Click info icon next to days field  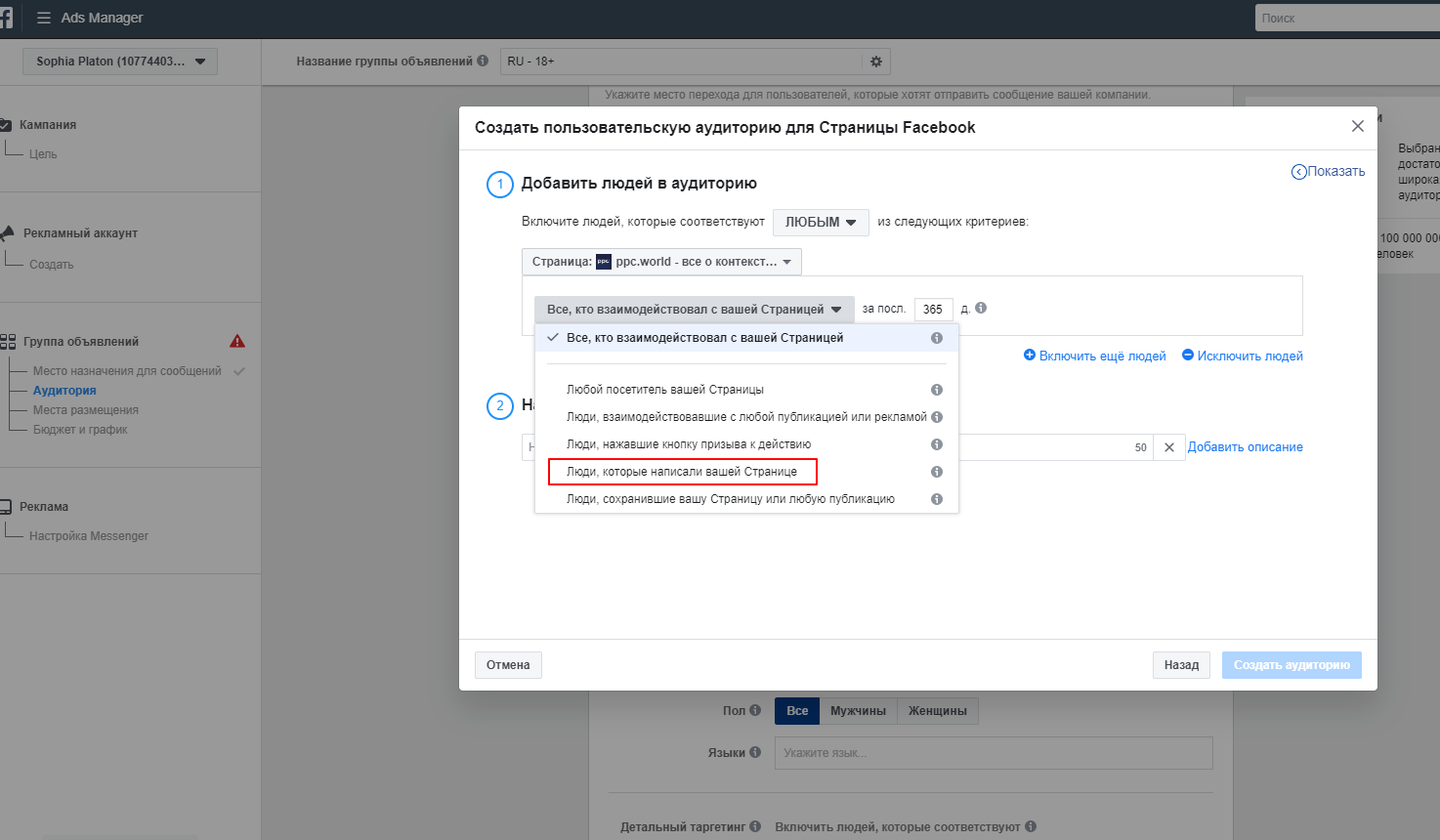[x=981, y=308]
